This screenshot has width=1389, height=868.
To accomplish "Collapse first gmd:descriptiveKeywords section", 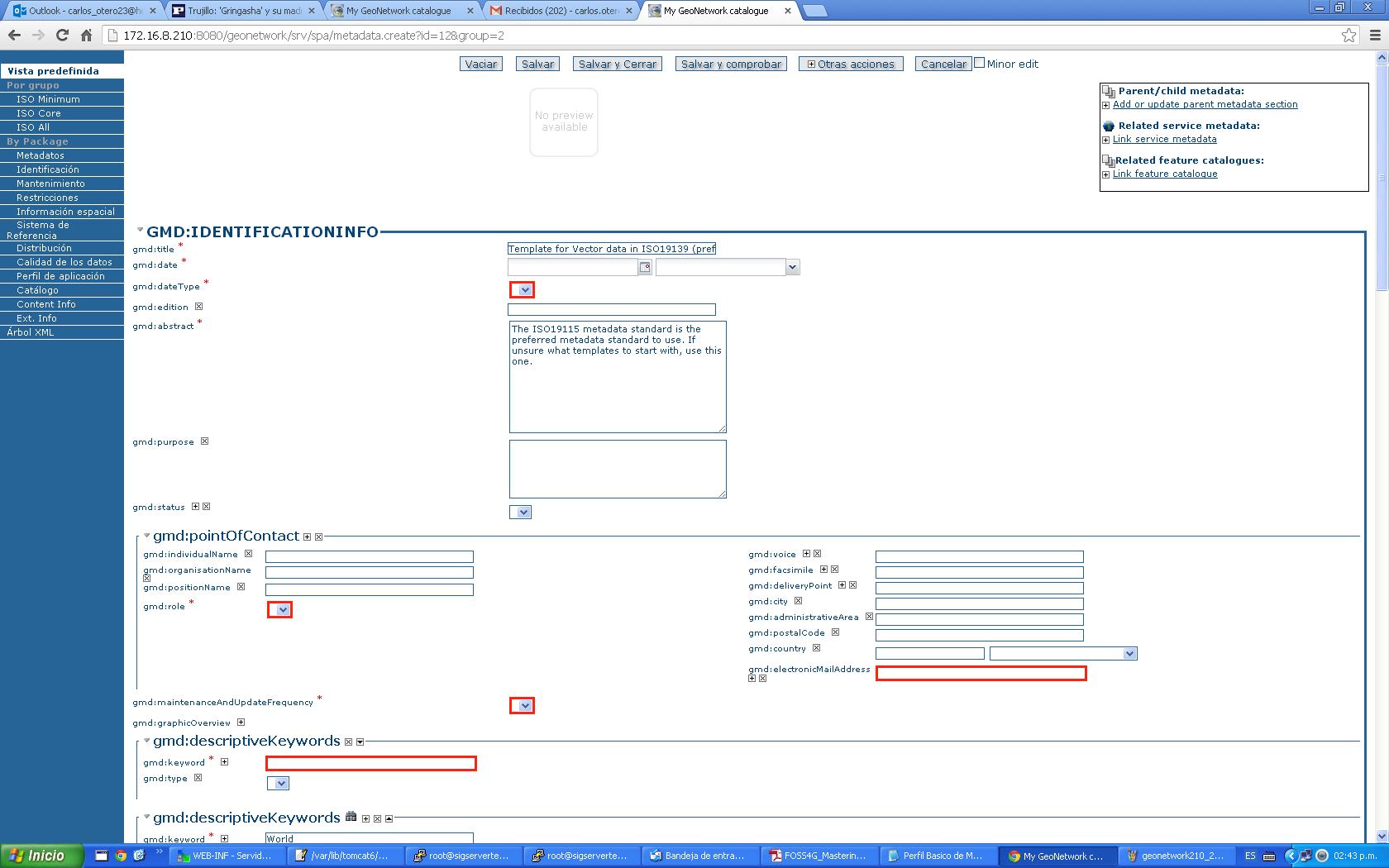I will pyautogui.click(x=146, y=741).
